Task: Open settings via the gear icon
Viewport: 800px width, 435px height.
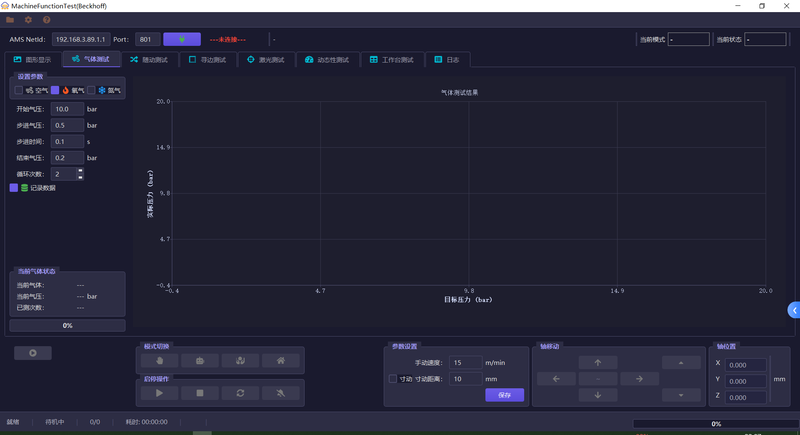Action: click(28, 20)
